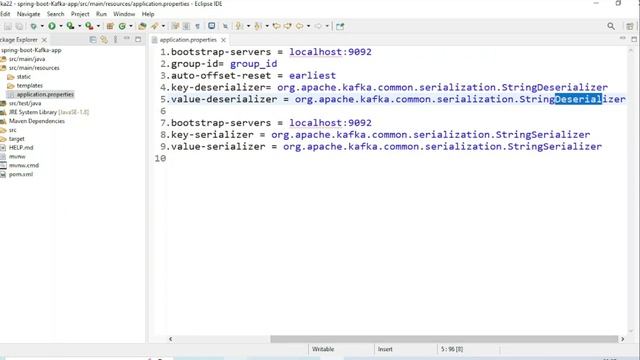The image size is (640, 360).
Task: Collapse All in Package Explorer toolbar
Action: (93, 40)
